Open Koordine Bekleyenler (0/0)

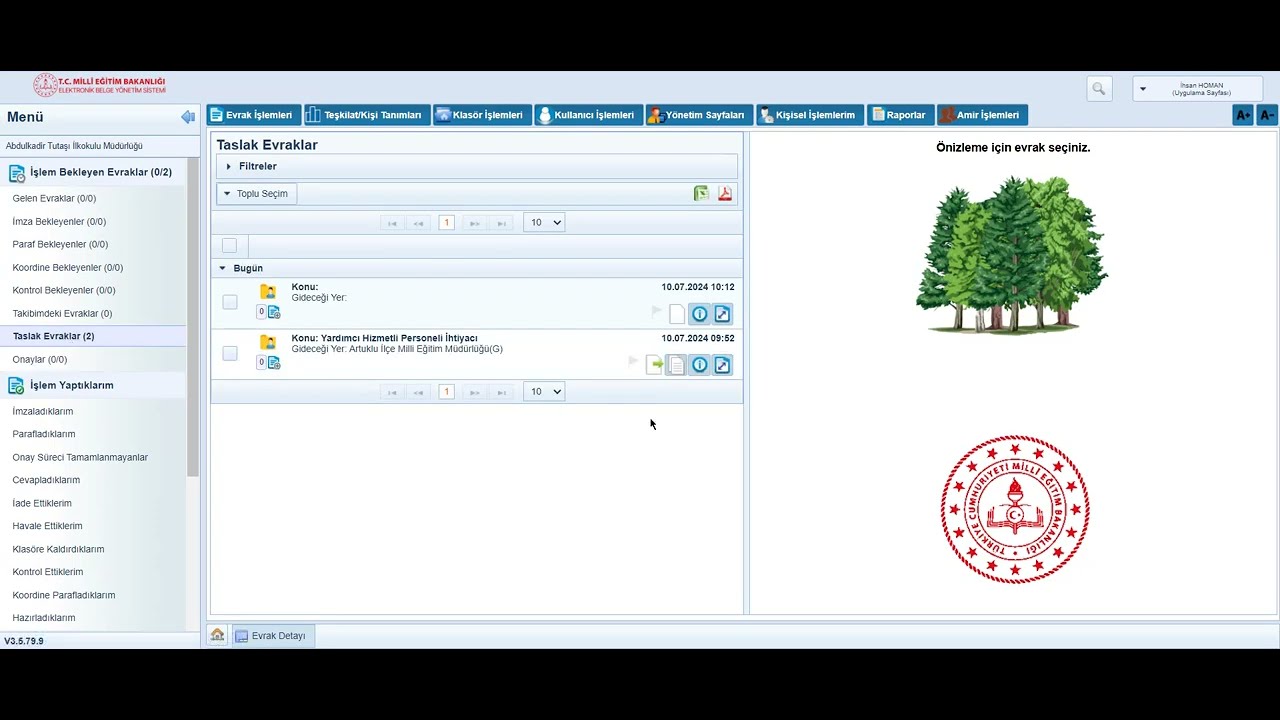coord(67,267)
